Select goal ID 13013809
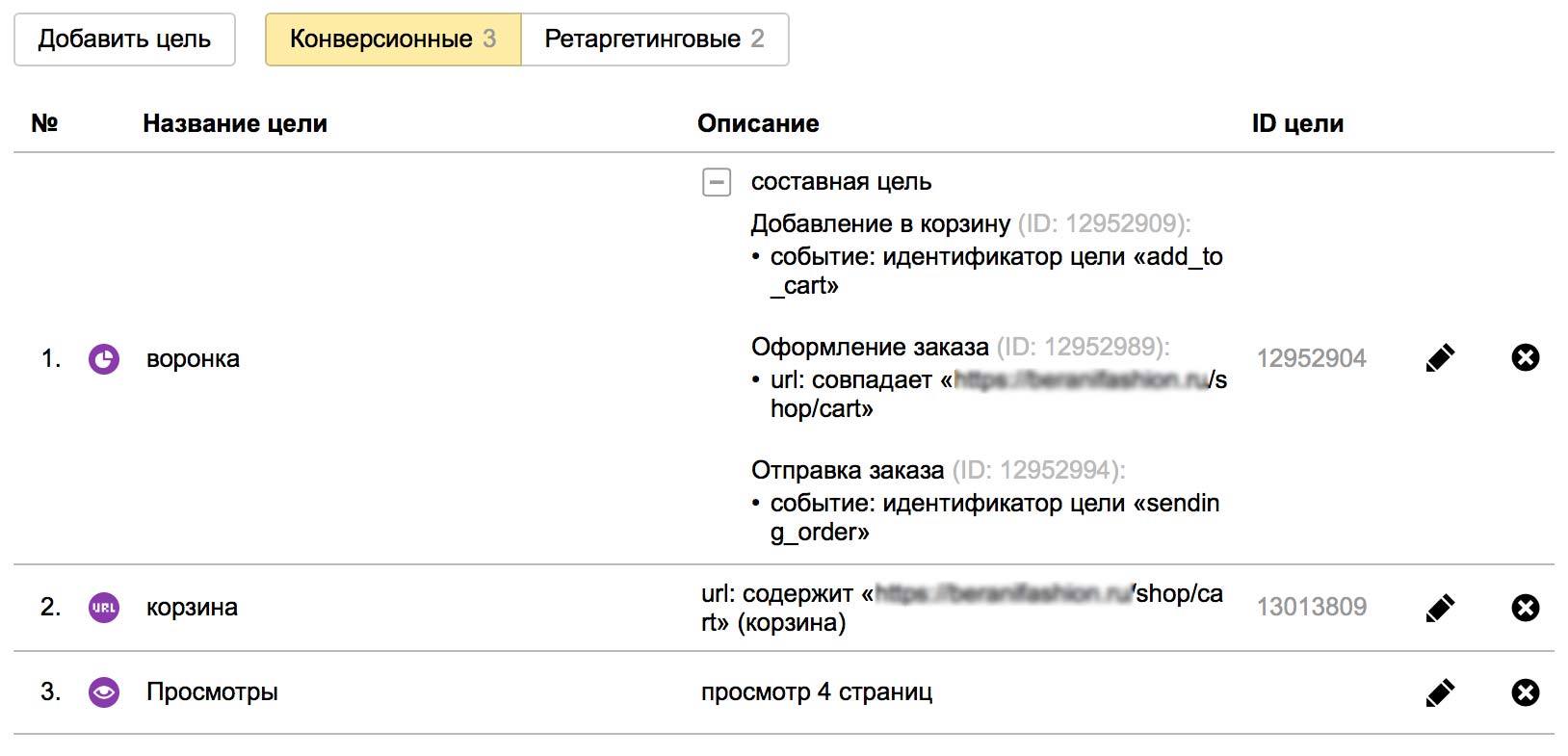Image resolution: width=1568 pixels, height=756 pixels. 1311,608
